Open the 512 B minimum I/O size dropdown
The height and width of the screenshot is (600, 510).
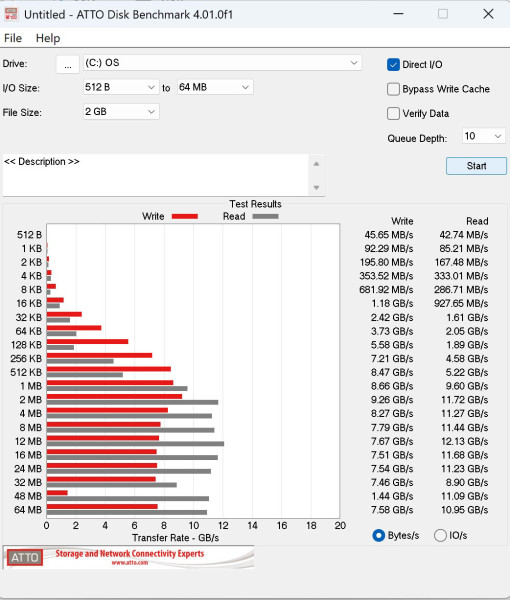[121, 87]
